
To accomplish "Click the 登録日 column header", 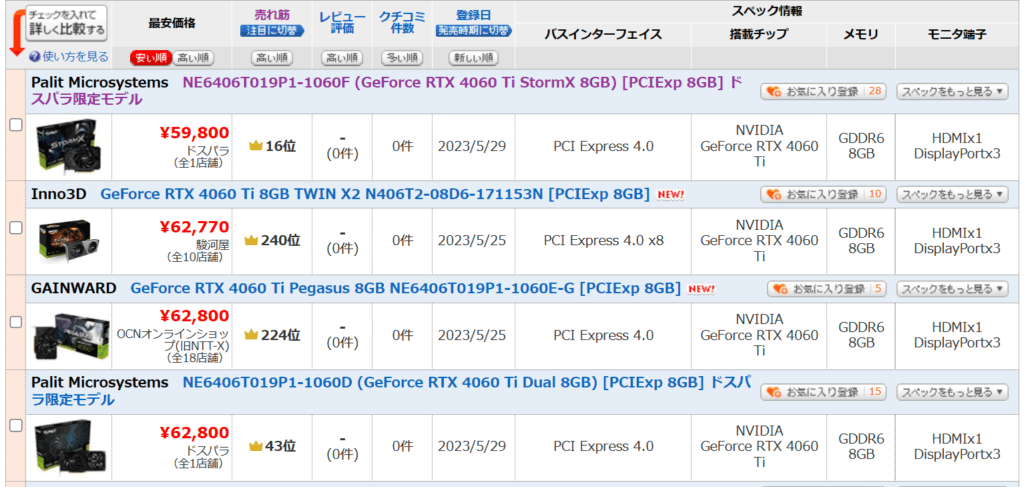I will click(473, 14).
